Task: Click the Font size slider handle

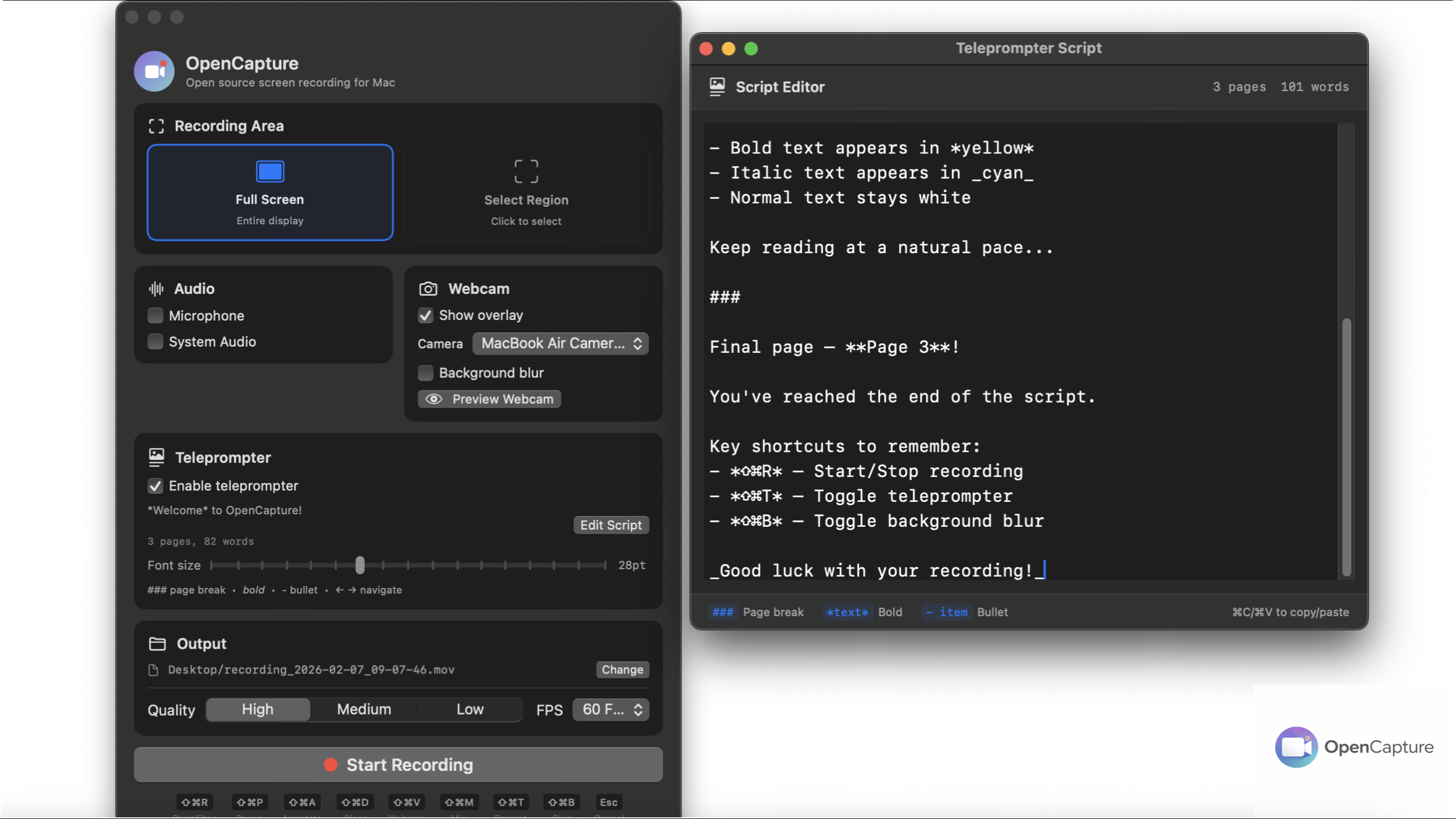Action: [360, 565]
